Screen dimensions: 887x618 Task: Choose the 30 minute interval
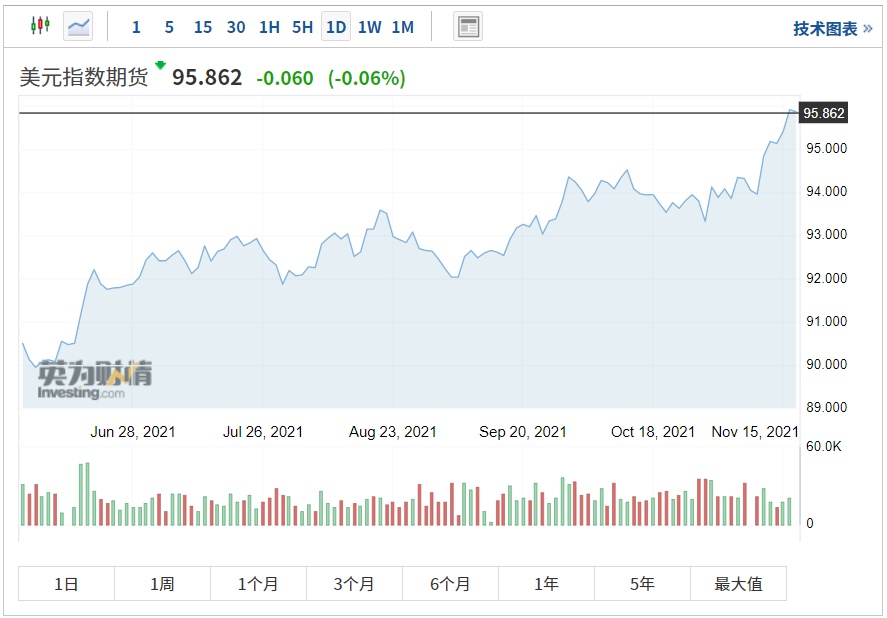(236, 27)
